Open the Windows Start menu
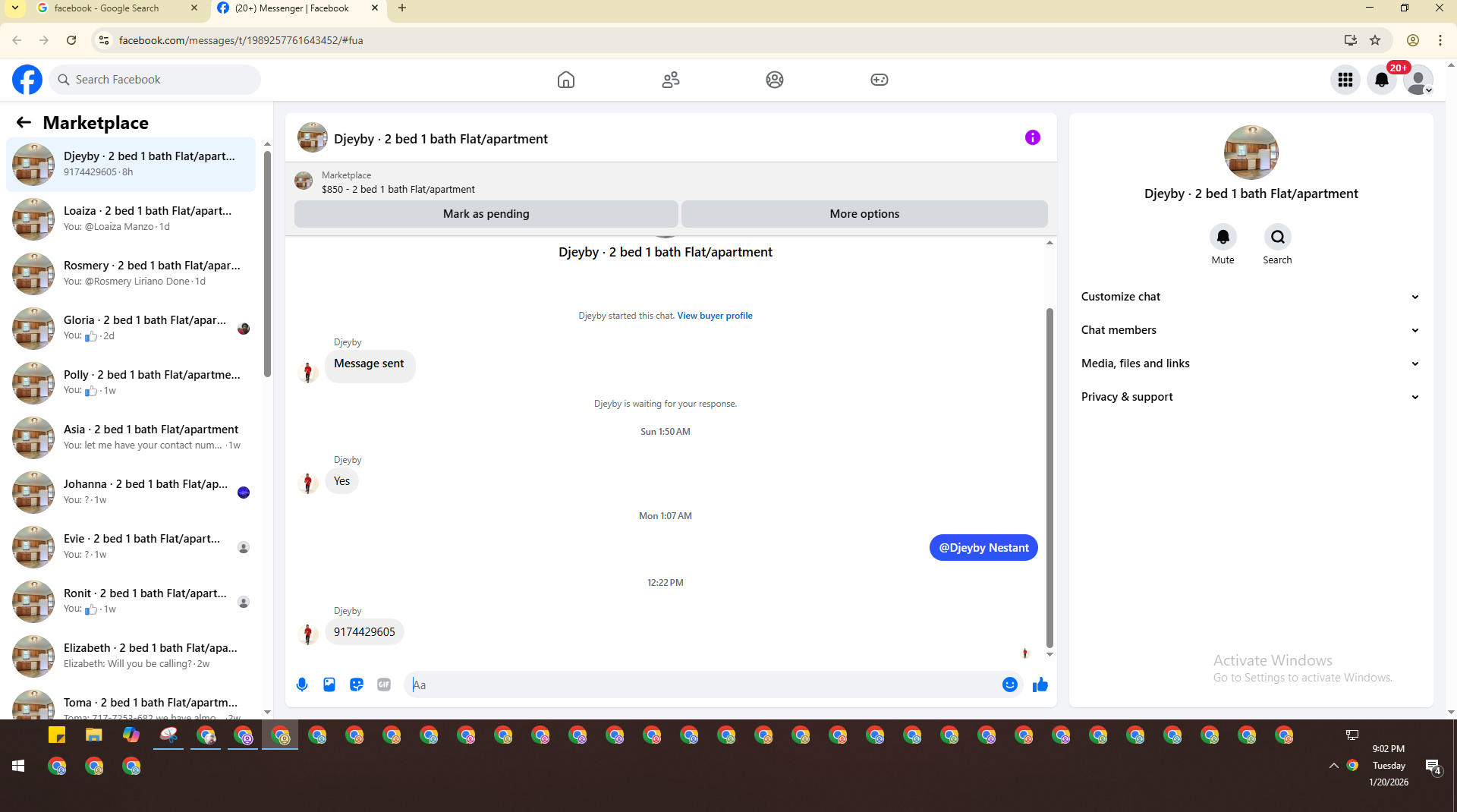 [18, 766]
